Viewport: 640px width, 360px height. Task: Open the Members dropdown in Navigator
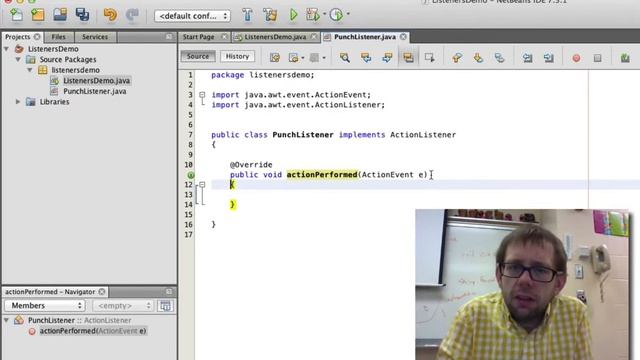pyautogui.click(x=44, y=306)
